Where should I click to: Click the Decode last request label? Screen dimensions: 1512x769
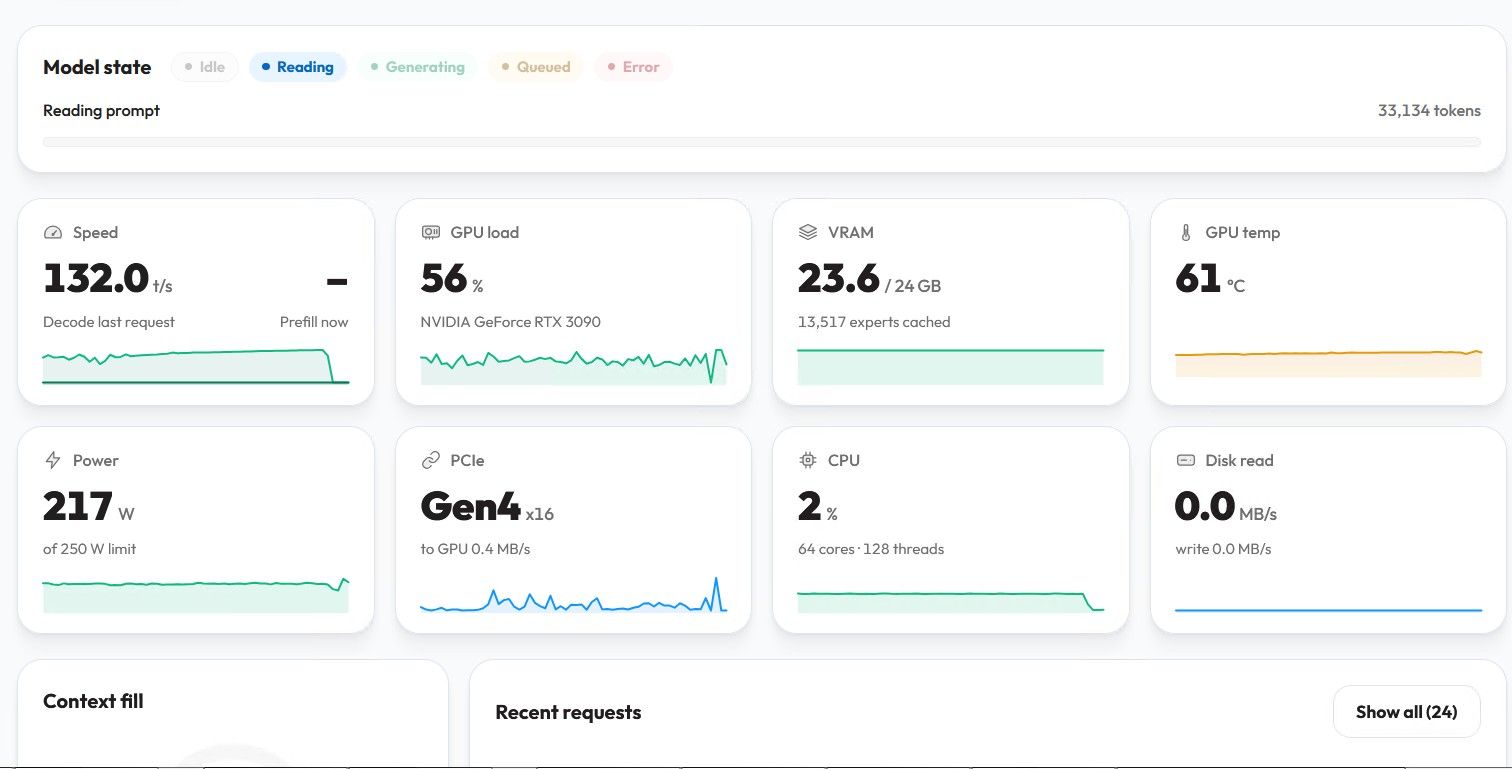109,322
